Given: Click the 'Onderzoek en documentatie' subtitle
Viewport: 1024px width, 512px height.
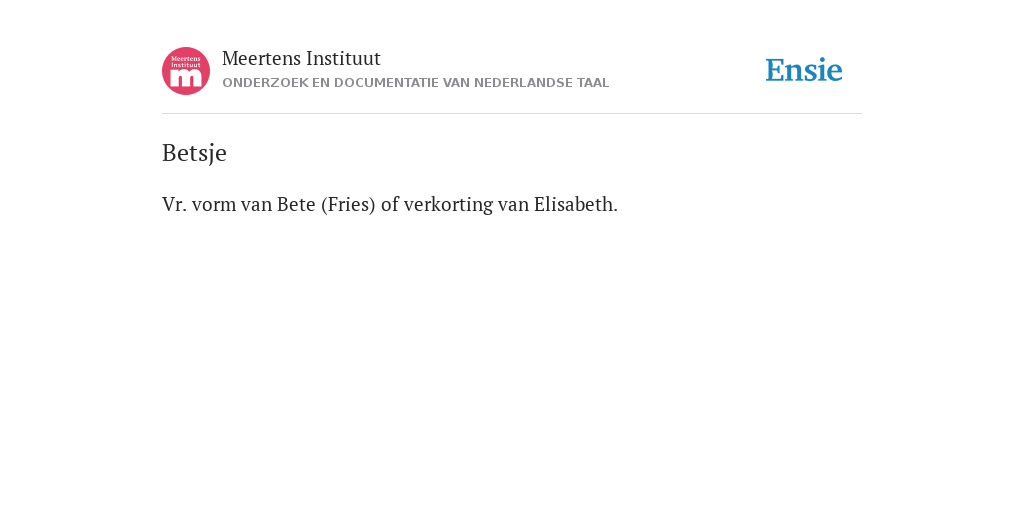Looking at the screenshot, I should pyautogui.click(x=415, y=83).
